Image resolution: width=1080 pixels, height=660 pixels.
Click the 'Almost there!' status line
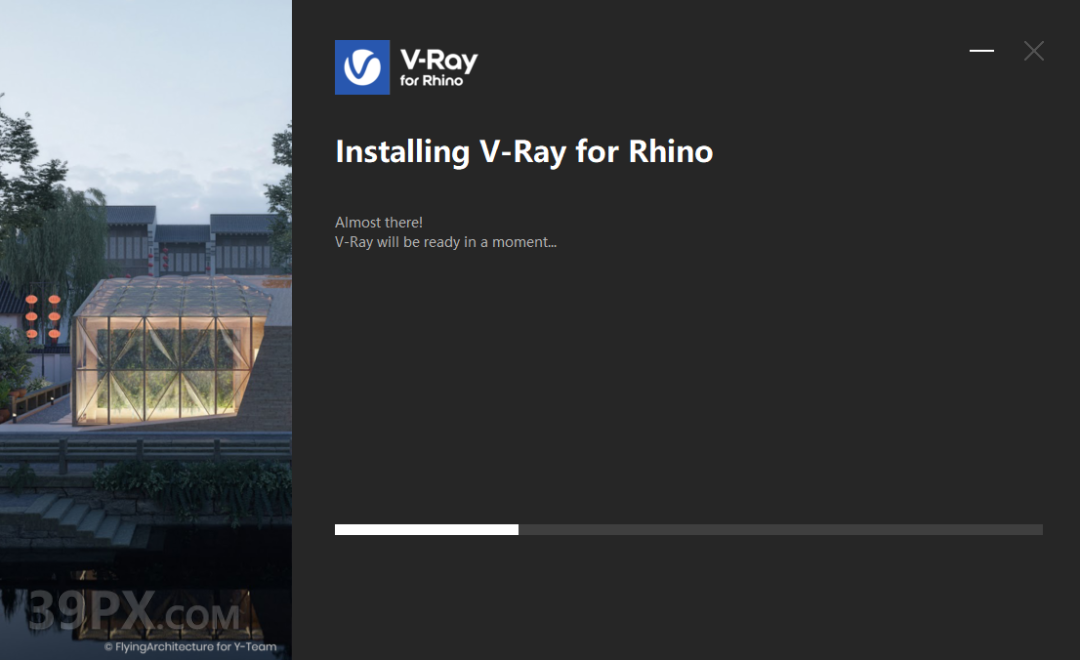coord(379,223)
